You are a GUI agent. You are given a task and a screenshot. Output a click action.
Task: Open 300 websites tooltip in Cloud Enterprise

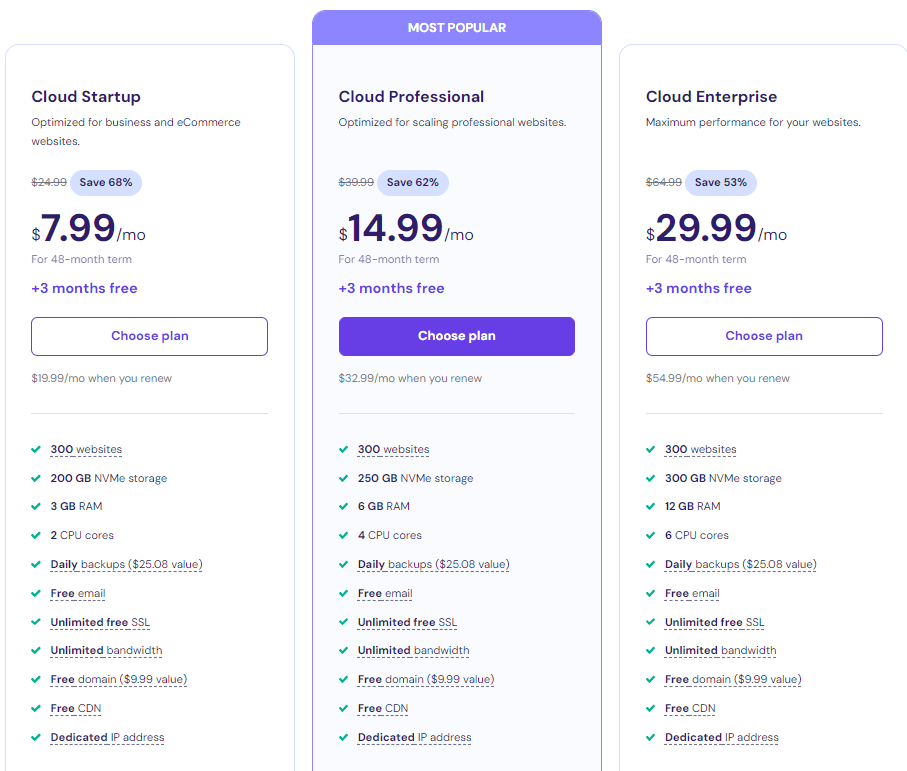tap(700, 449)
